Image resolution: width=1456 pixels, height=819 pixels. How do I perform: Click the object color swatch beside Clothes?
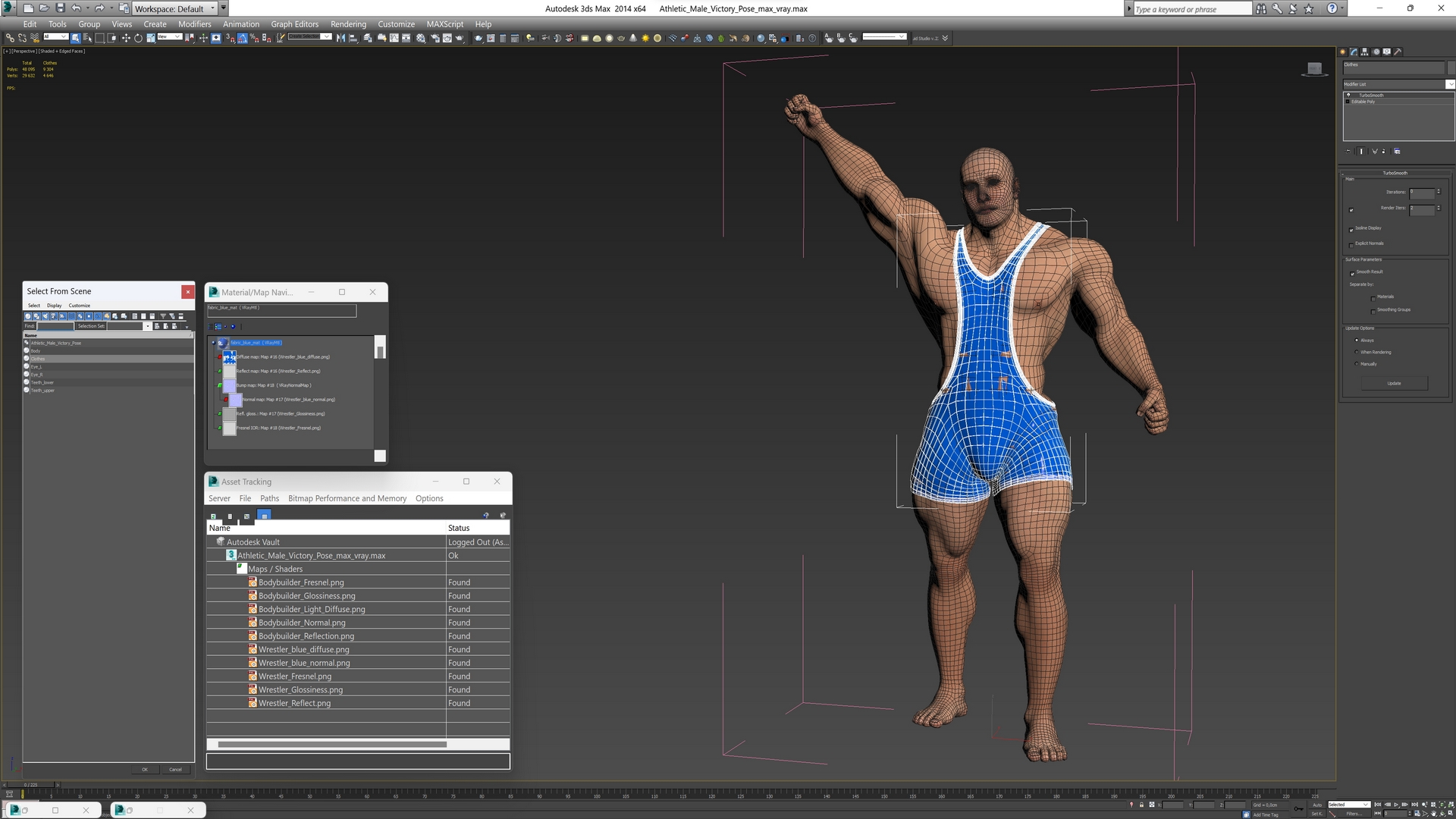pos(1451,67)
